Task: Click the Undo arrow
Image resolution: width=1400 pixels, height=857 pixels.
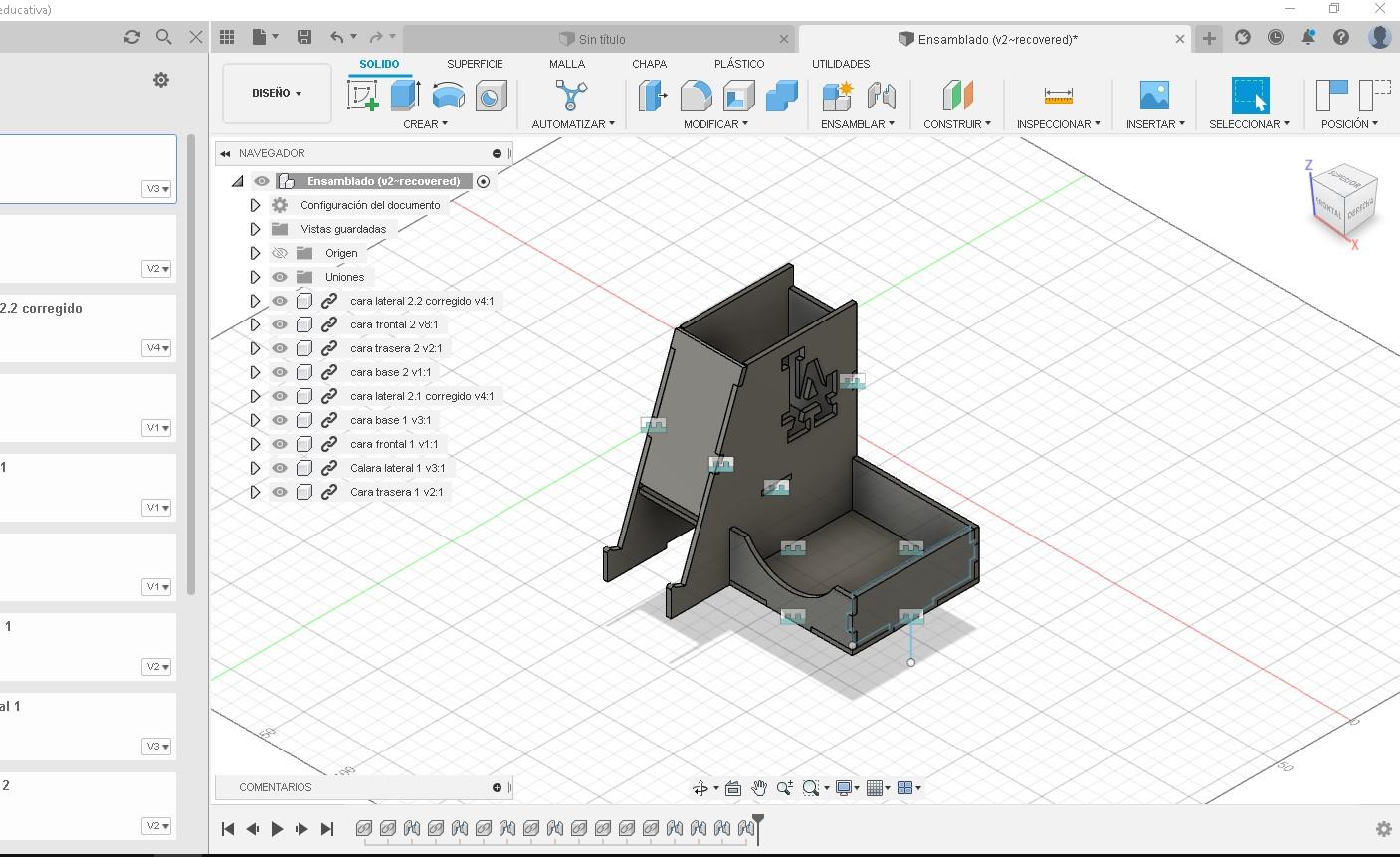Action: pyautogui.click(x=337, y=37)
